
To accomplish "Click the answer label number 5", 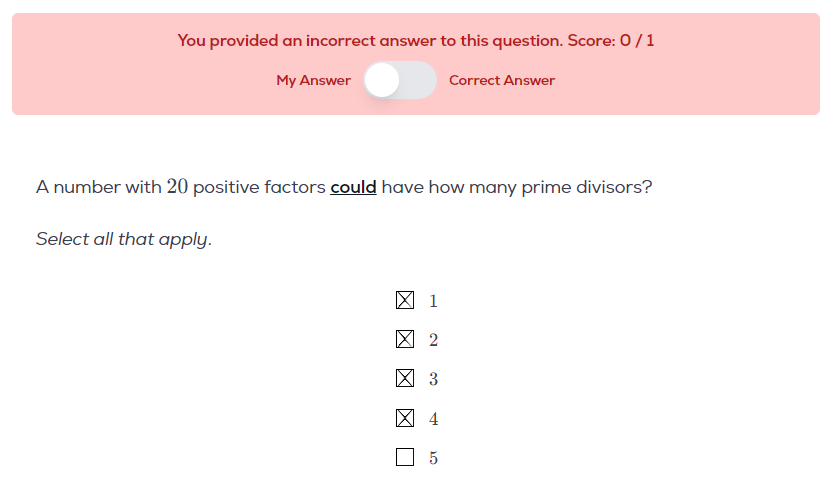I will tap(433, 458).
